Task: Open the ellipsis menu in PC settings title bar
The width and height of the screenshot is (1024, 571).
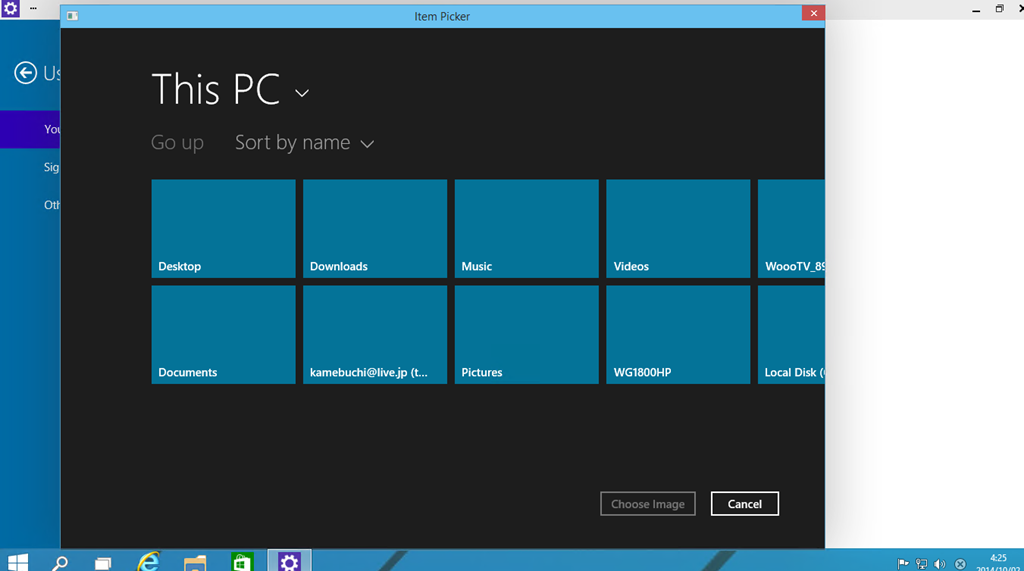Action: coord(33,8)
